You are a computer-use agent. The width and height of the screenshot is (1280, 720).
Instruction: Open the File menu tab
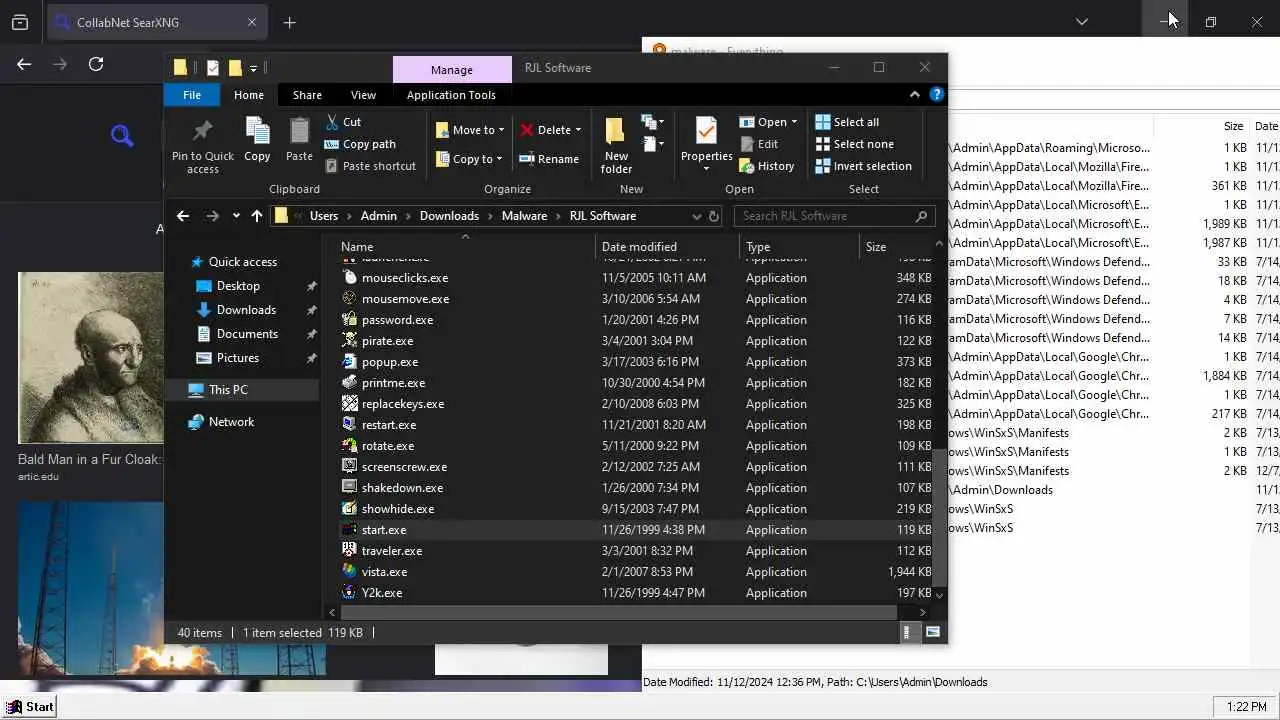coord(192,95)
